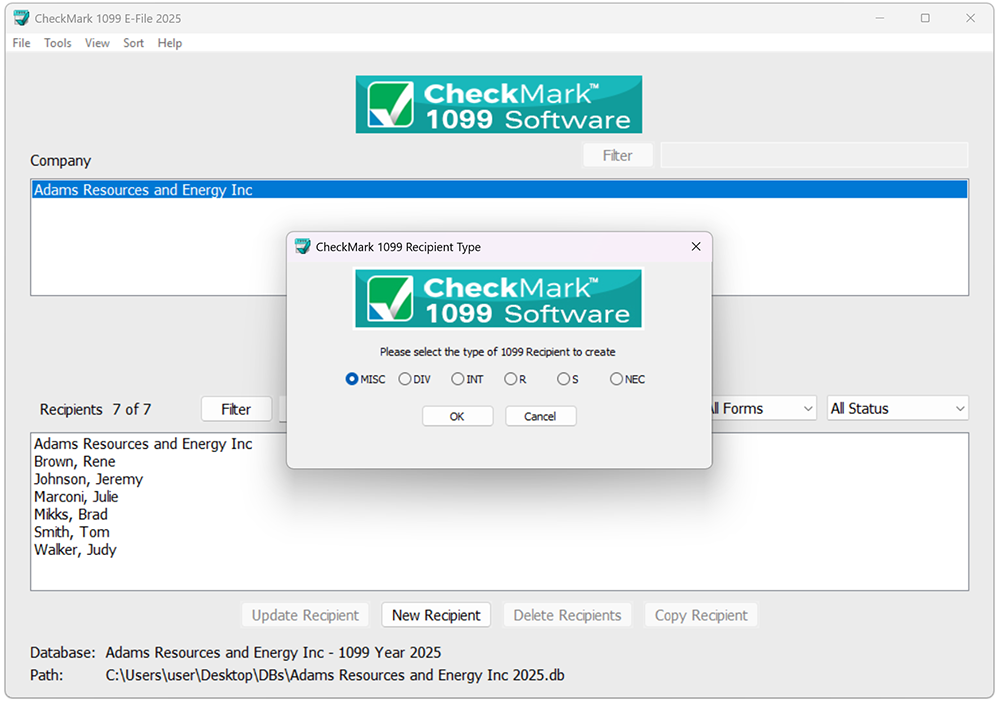This screenshot has width=998, height=702.
Task: Select the MISC recipient type radio button
Action: coord(365,379)
